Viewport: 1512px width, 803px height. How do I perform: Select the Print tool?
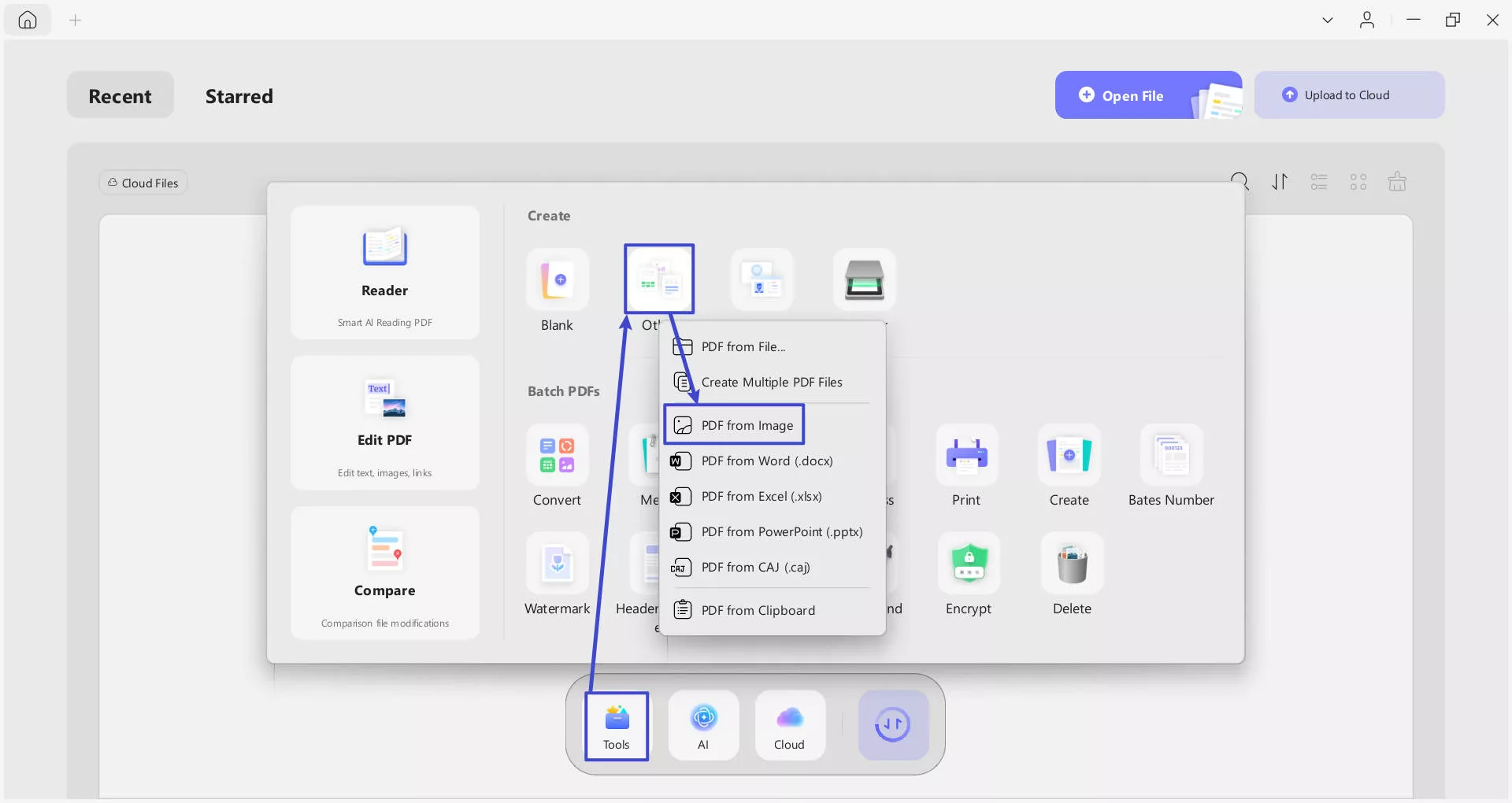tap(966, 466)
